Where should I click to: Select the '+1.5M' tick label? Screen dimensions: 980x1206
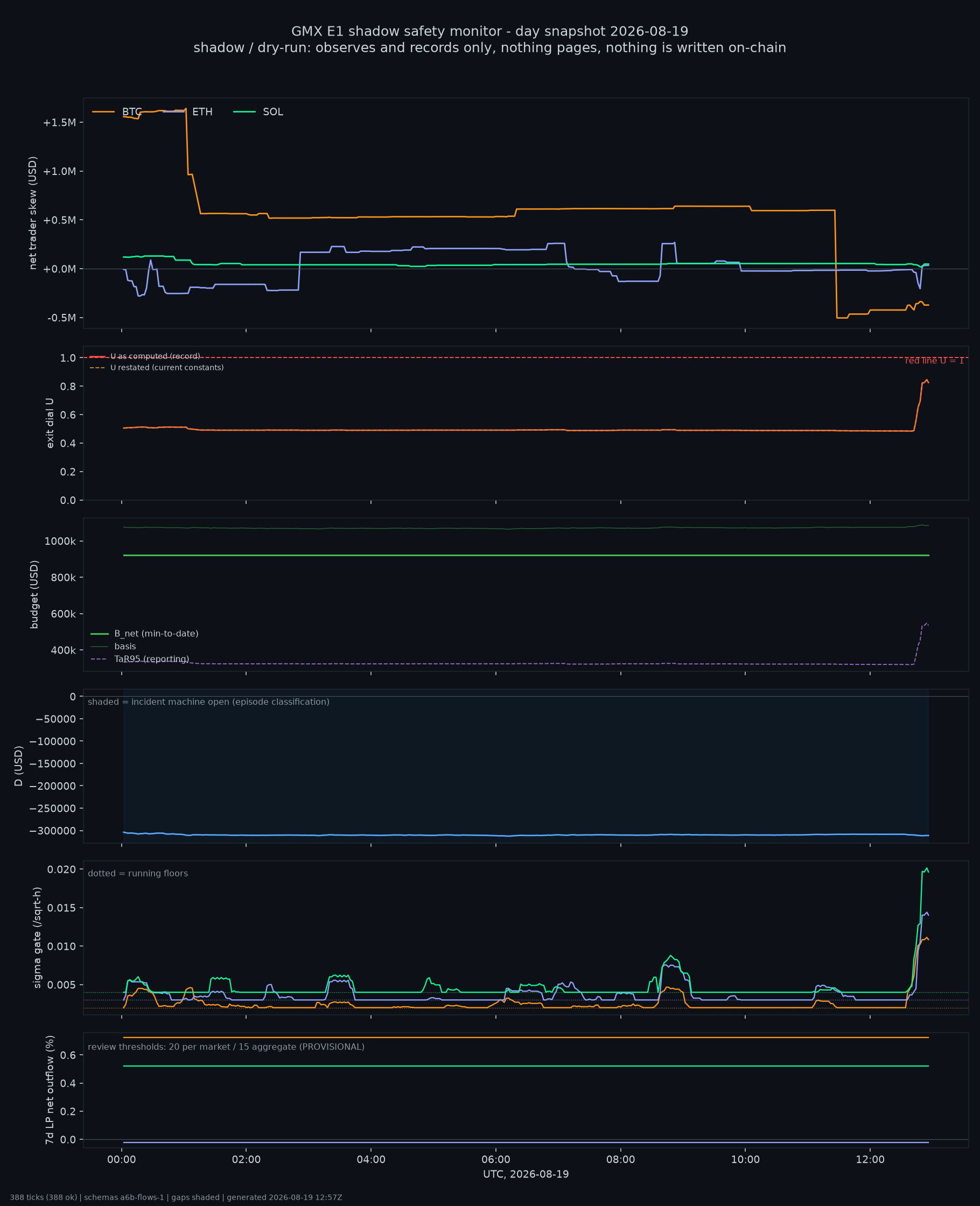(x=59, y=123)
